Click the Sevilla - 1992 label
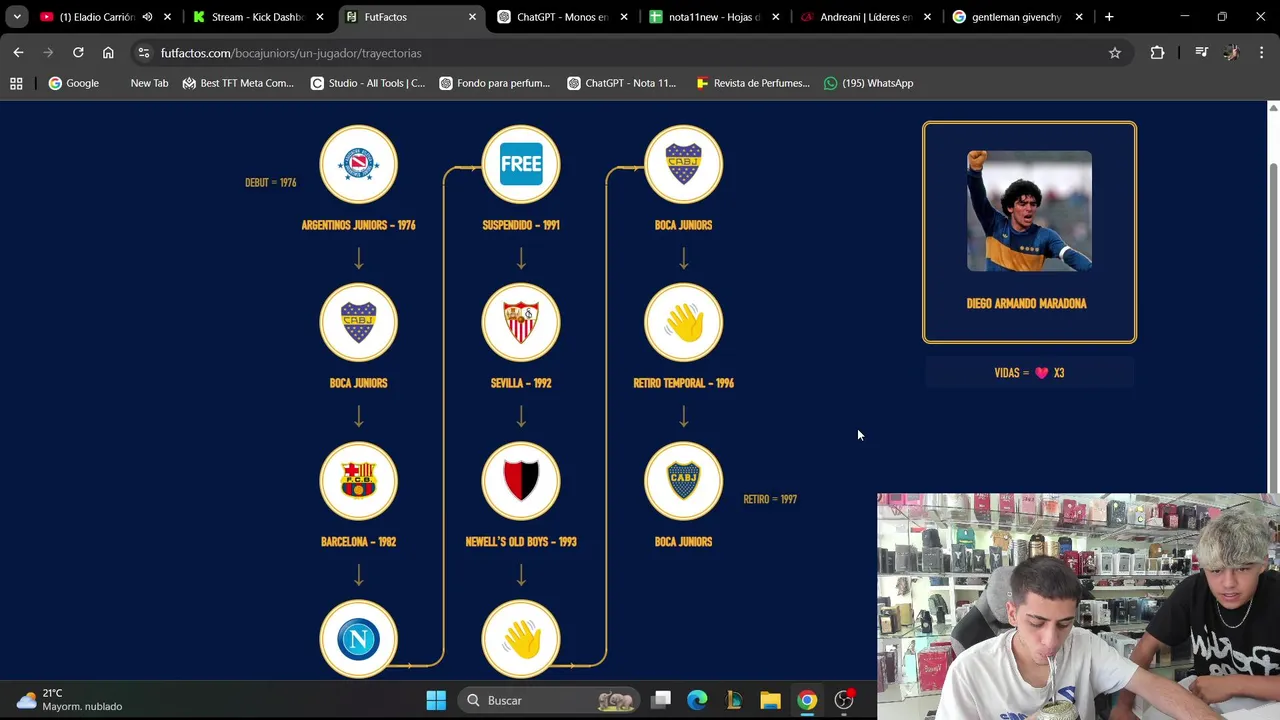This screenshot has height=720, width=1280. pyautogui.click(x=521, y=383)
